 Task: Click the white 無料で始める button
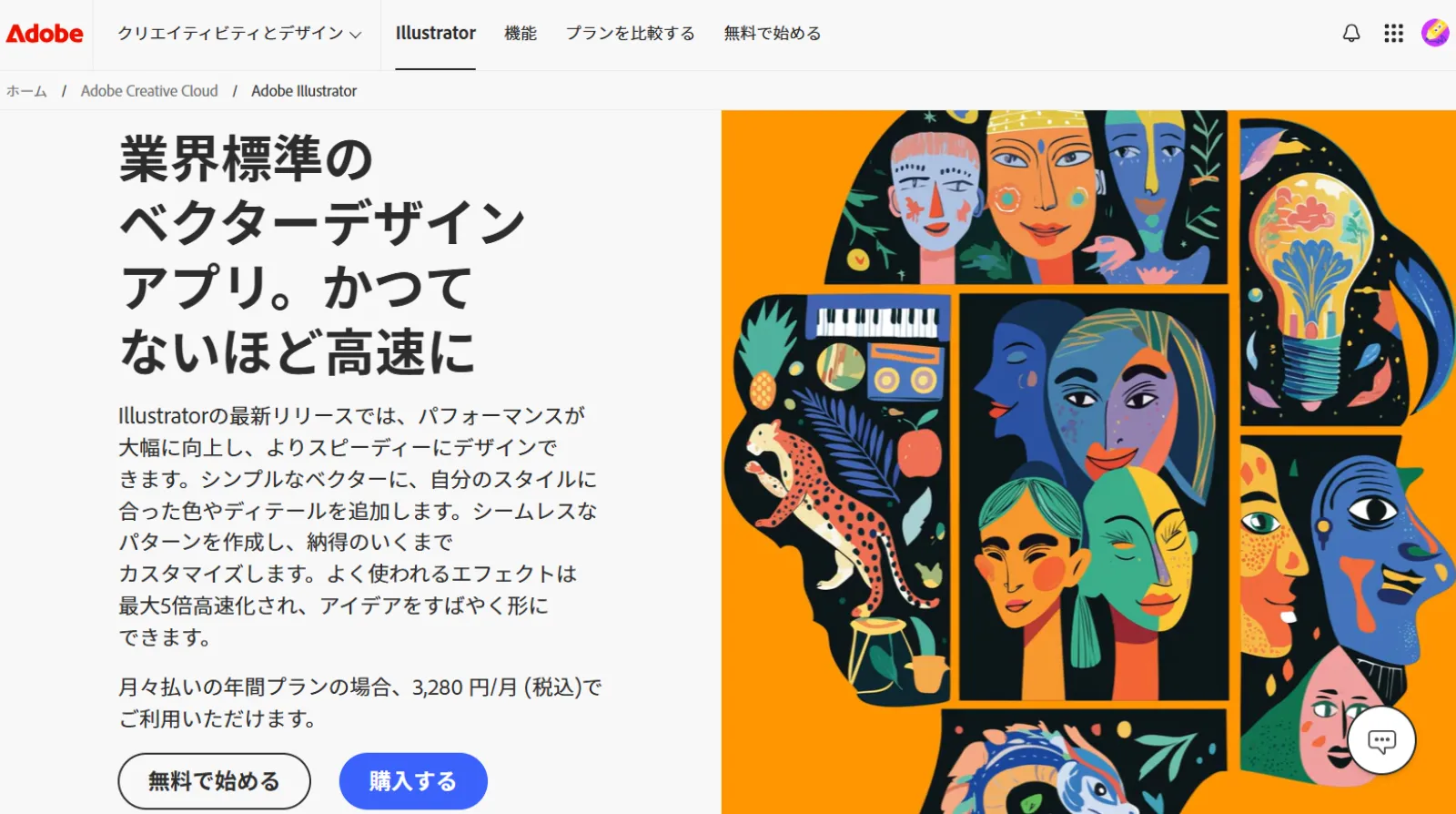214,781
